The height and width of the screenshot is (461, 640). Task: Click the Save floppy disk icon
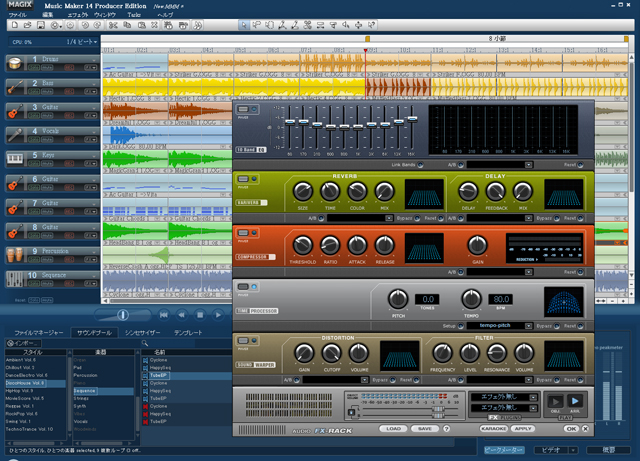point(41,25)
